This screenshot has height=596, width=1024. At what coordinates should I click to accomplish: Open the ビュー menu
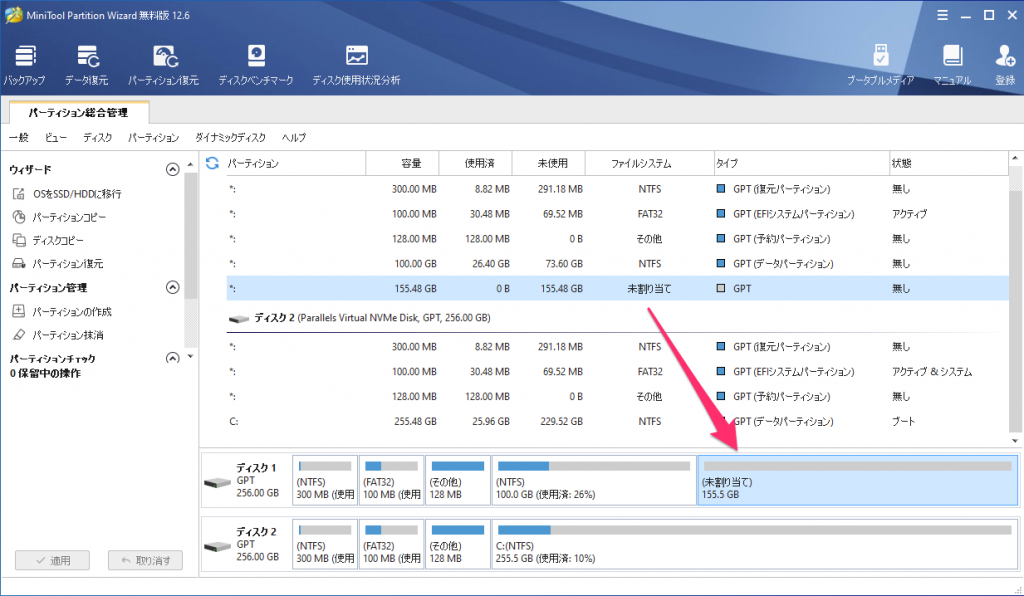pyautogui.click(x=56, y=138)
